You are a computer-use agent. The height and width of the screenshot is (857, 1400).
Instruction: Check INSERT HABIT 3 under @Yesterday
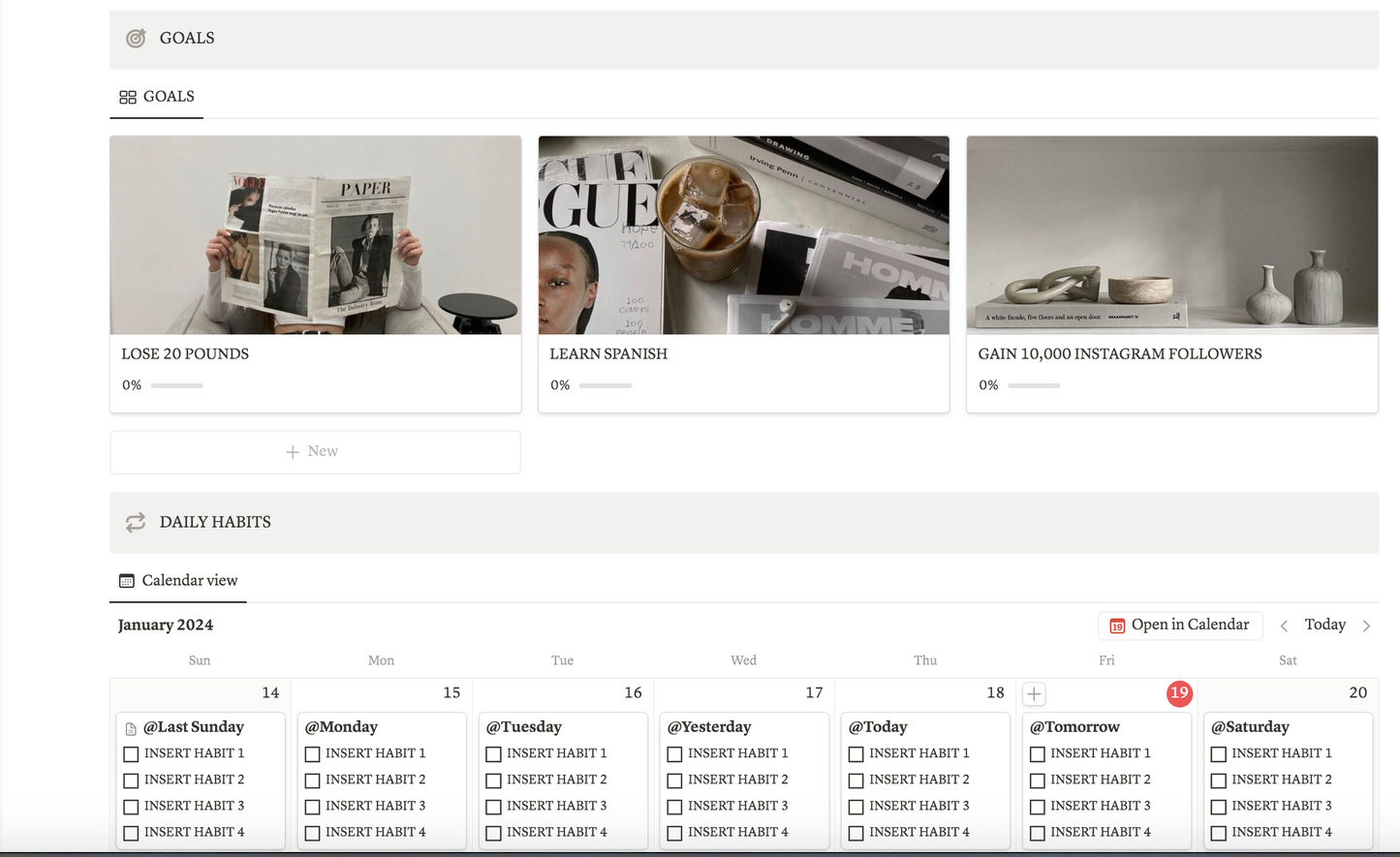coord(674,806)
